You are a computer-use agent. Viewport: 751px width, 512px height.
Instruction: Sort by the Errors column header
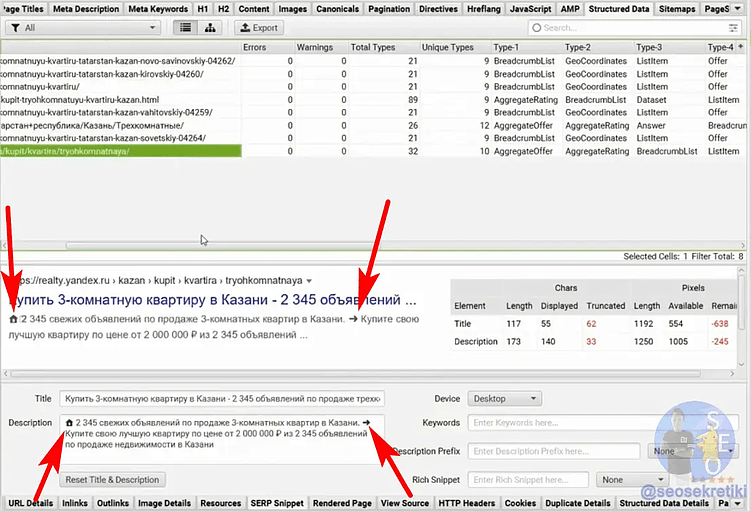[267, 47]
